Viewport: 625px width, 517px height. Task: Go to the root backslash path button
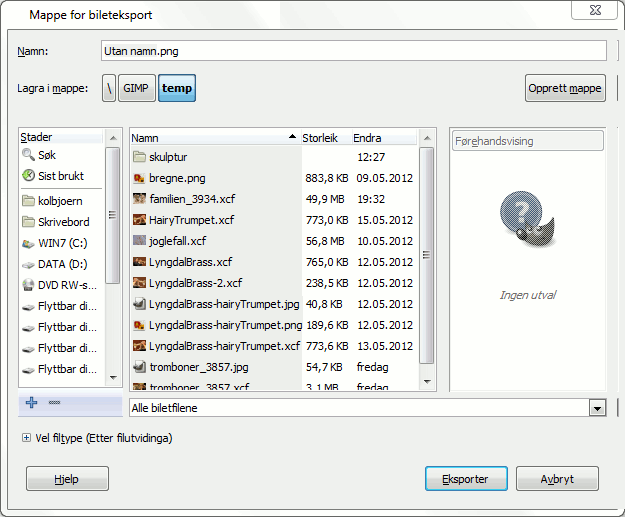(108, 88)
